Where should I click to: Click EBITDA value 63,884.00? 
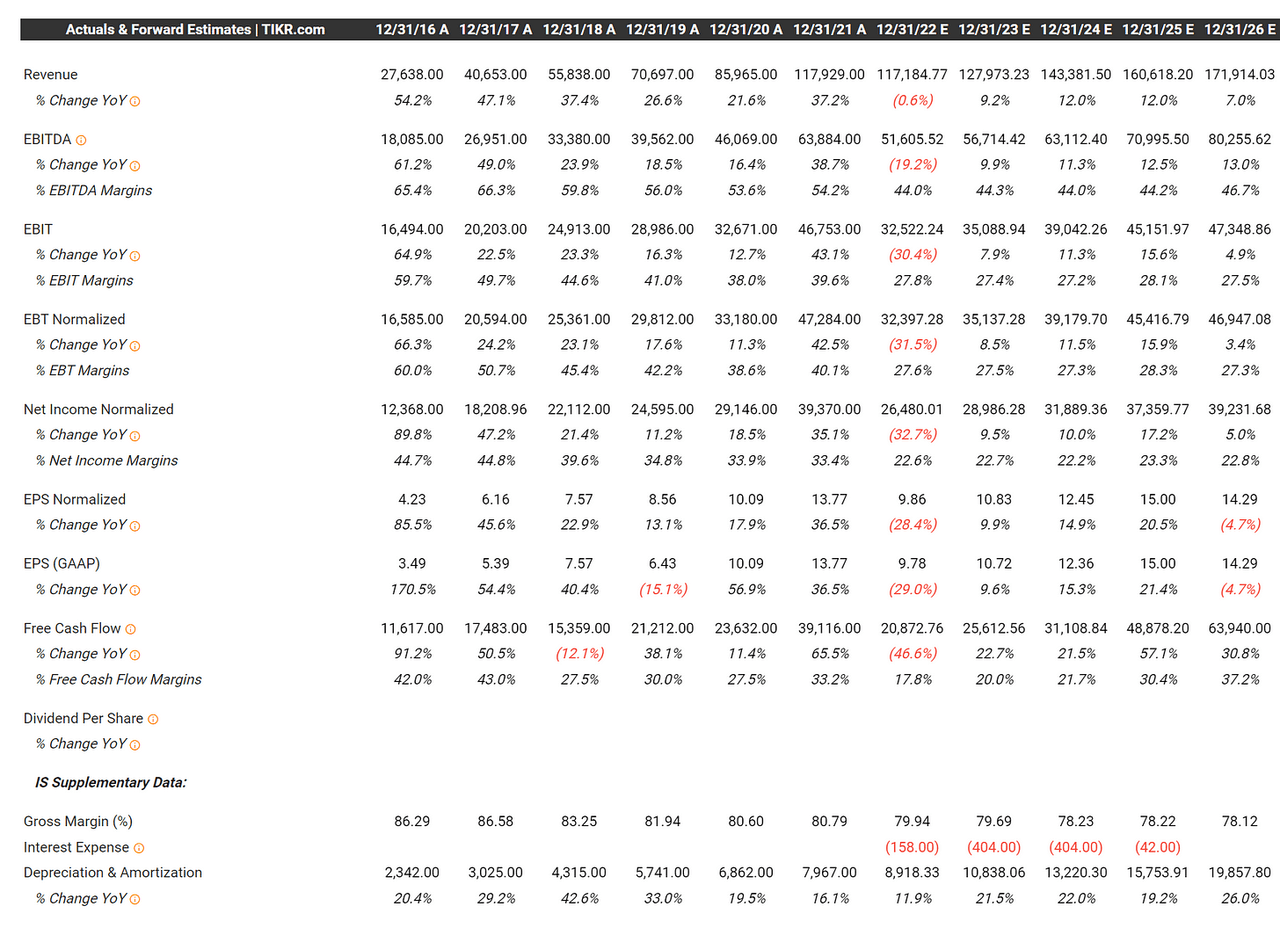(828, 140)
